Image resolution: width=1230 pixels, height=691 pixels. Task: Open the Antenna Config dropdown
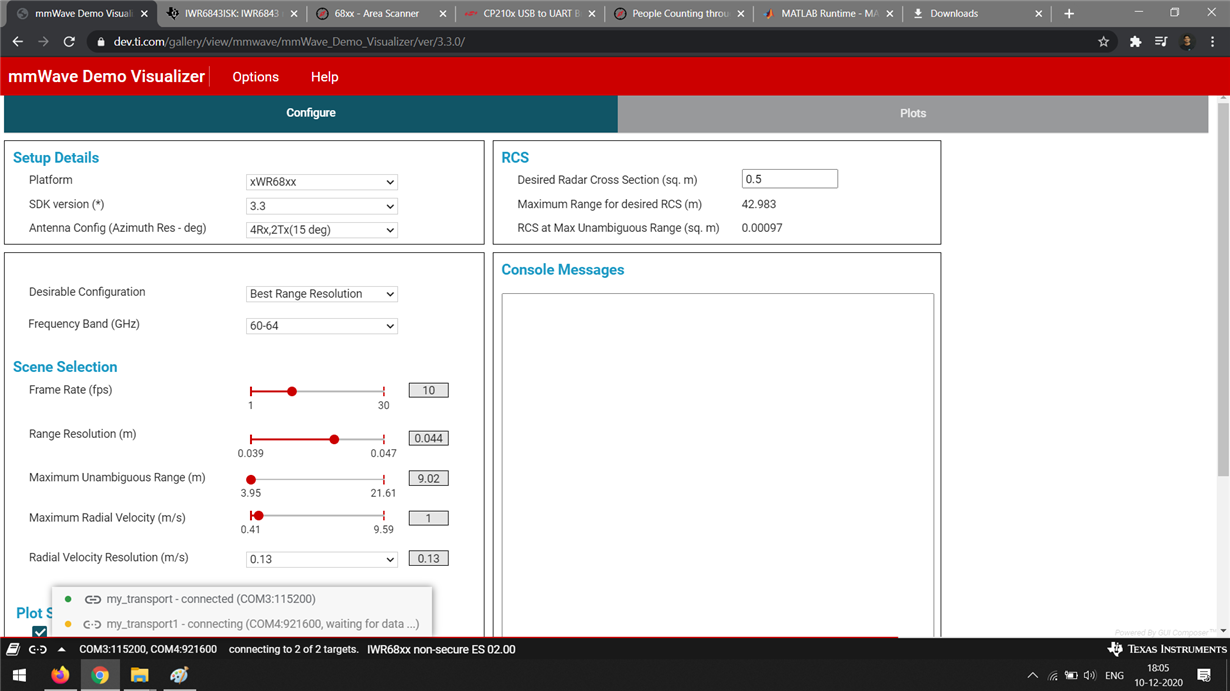[x=322, y=230]
